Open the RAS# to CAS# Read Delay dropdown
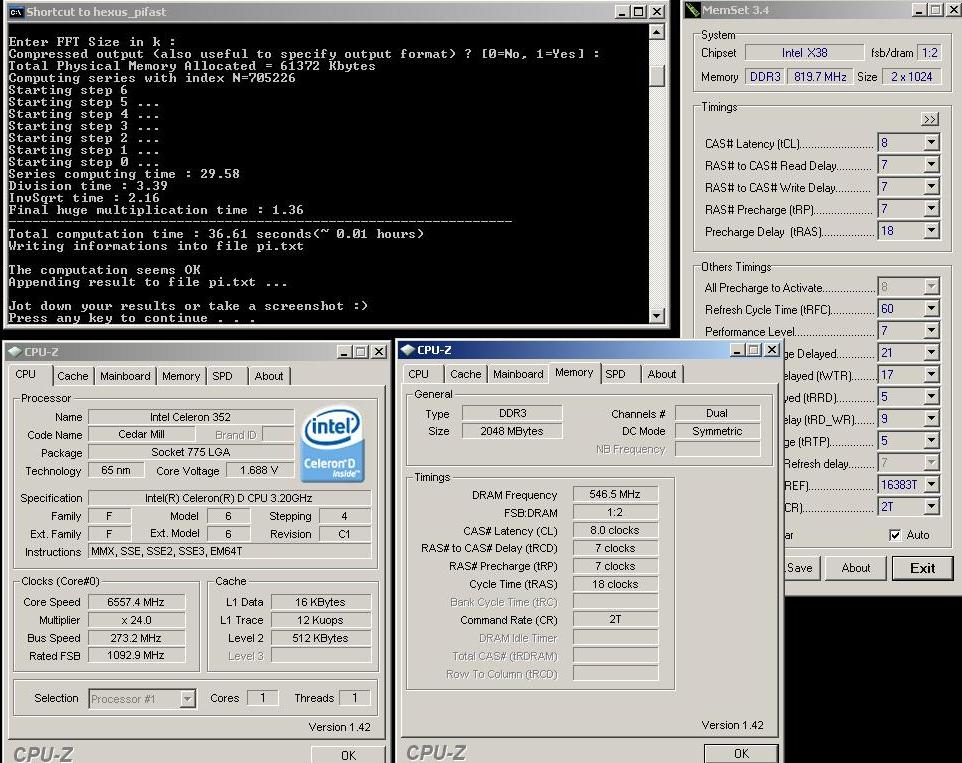Image resolution: width=962 pixels, height=763 pixels. pos(931,165)
